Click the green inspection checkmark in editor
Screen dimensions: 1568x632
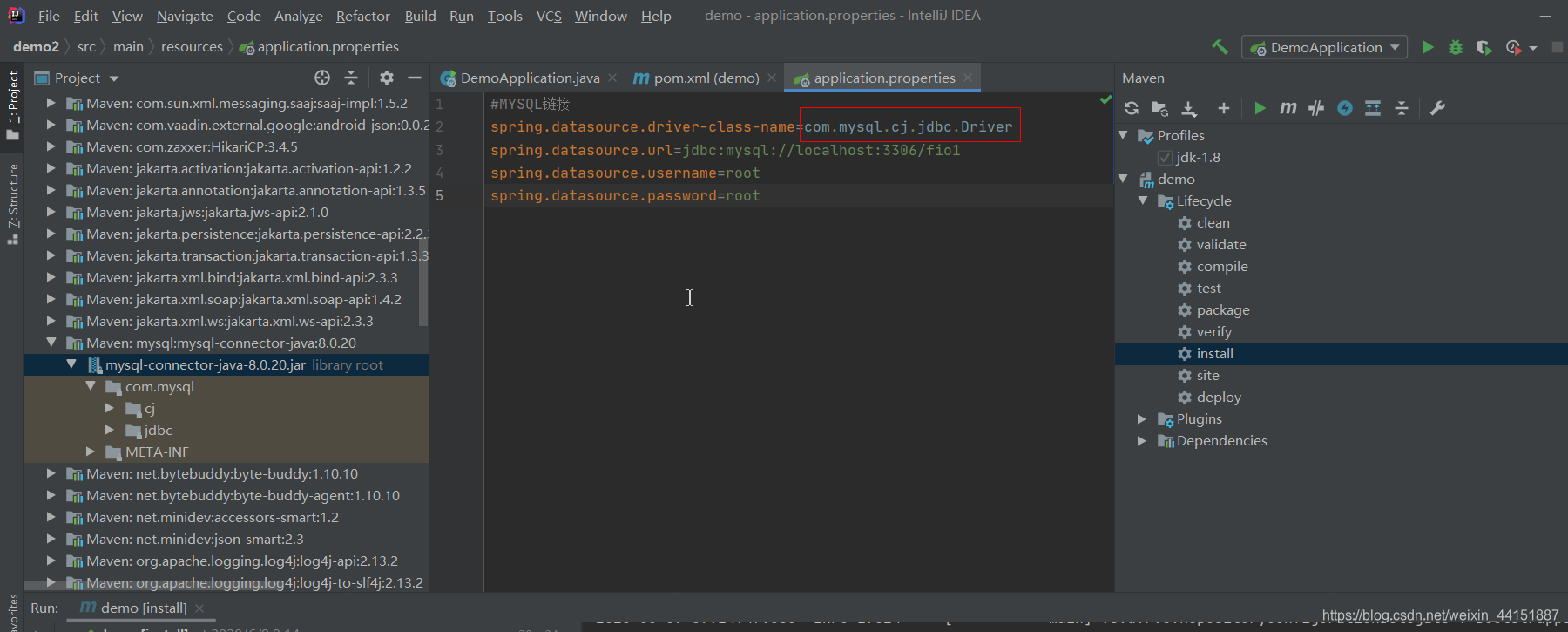coord(1105,100)
